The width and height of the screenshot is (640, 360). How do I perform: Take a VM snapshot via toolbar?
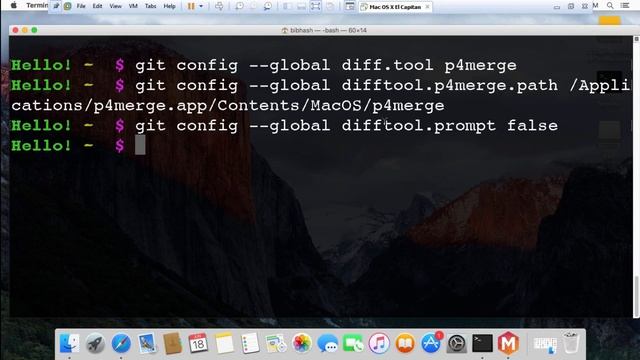(240, 6)
